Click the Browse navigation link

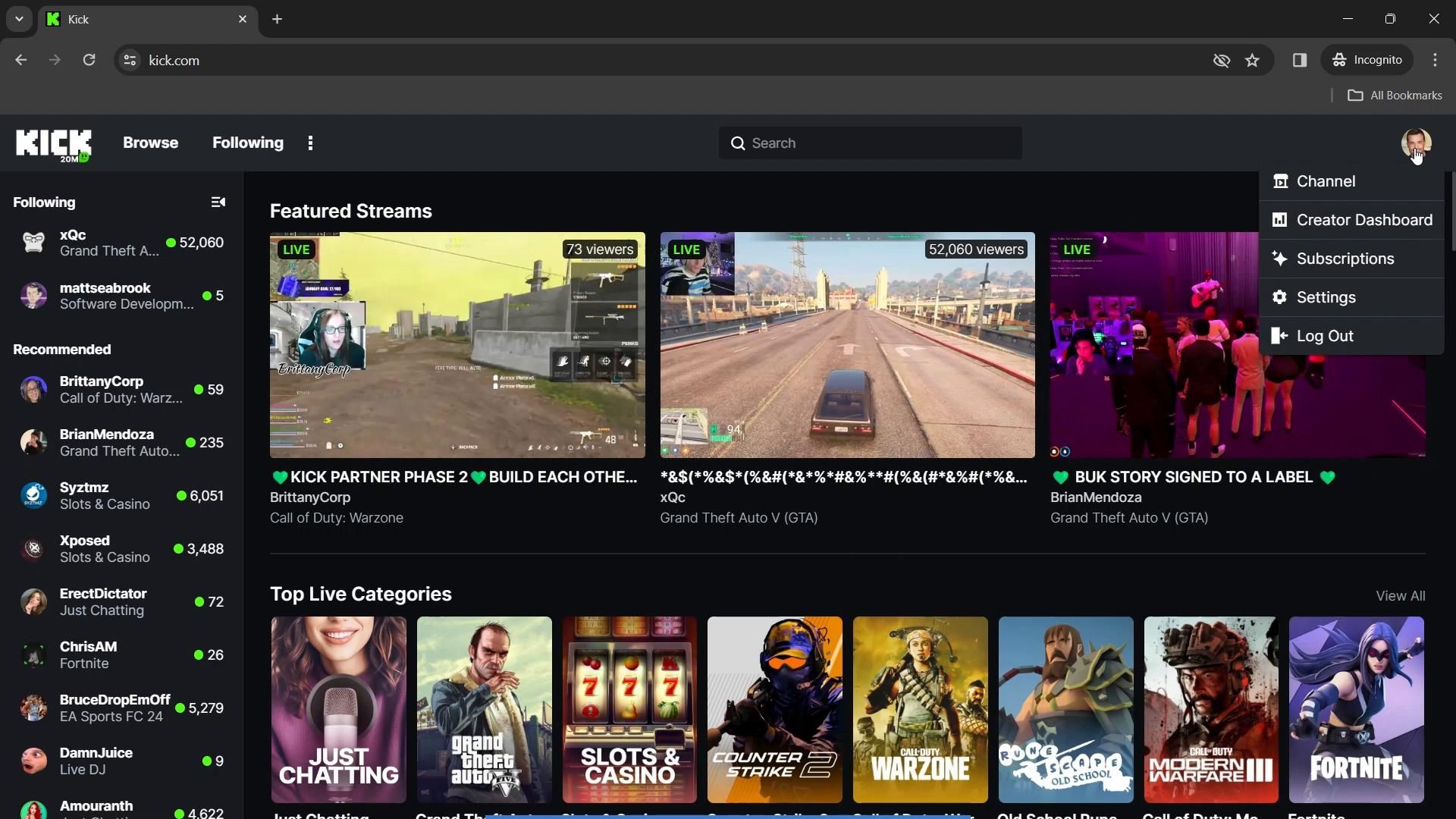(150, 143)
